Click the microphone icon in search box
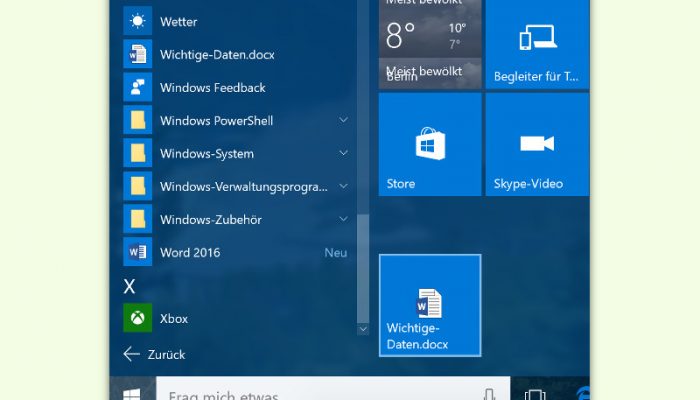 pos(489,395)
